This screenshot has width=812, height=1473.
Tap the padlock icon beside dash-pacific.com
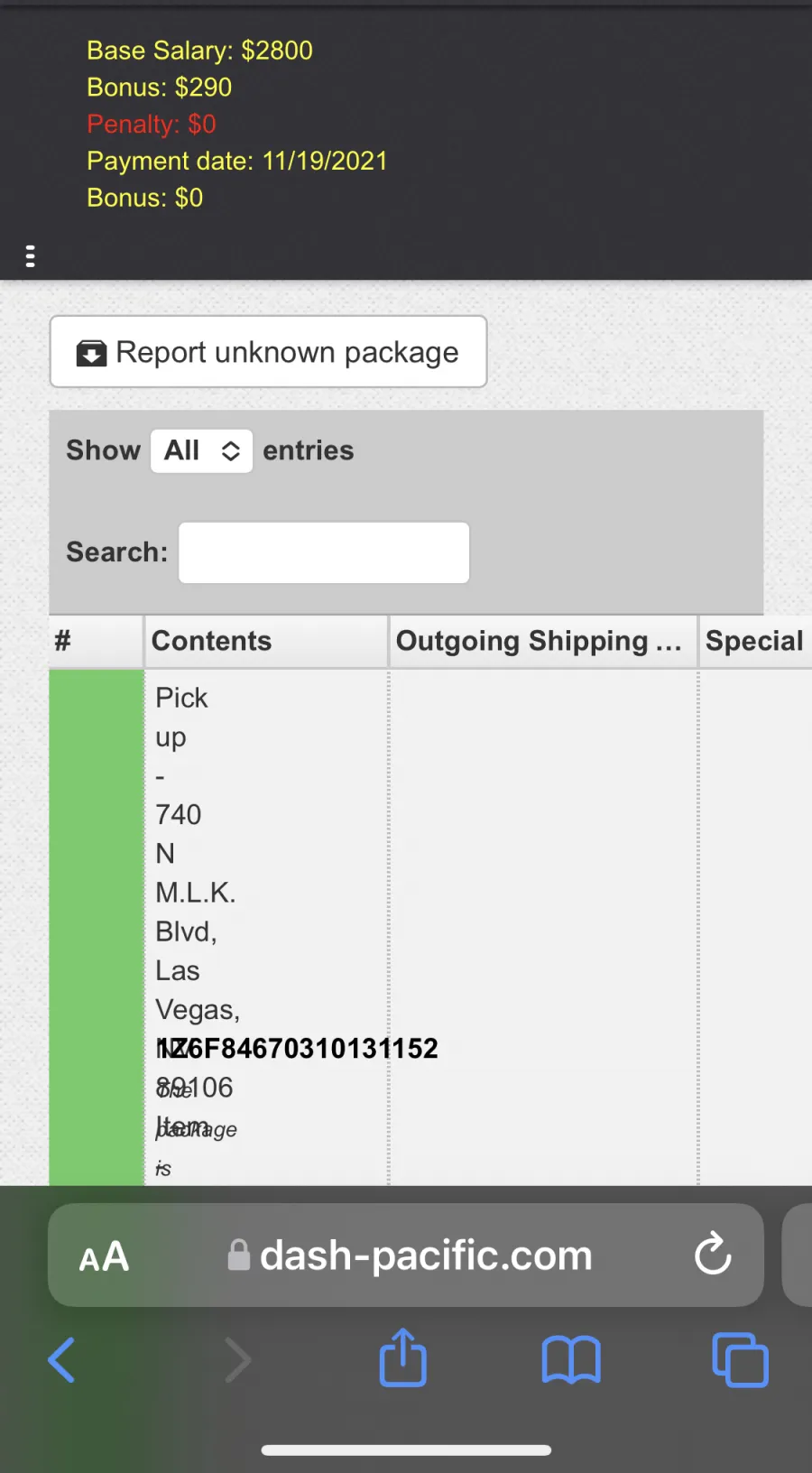(239, 1255)
